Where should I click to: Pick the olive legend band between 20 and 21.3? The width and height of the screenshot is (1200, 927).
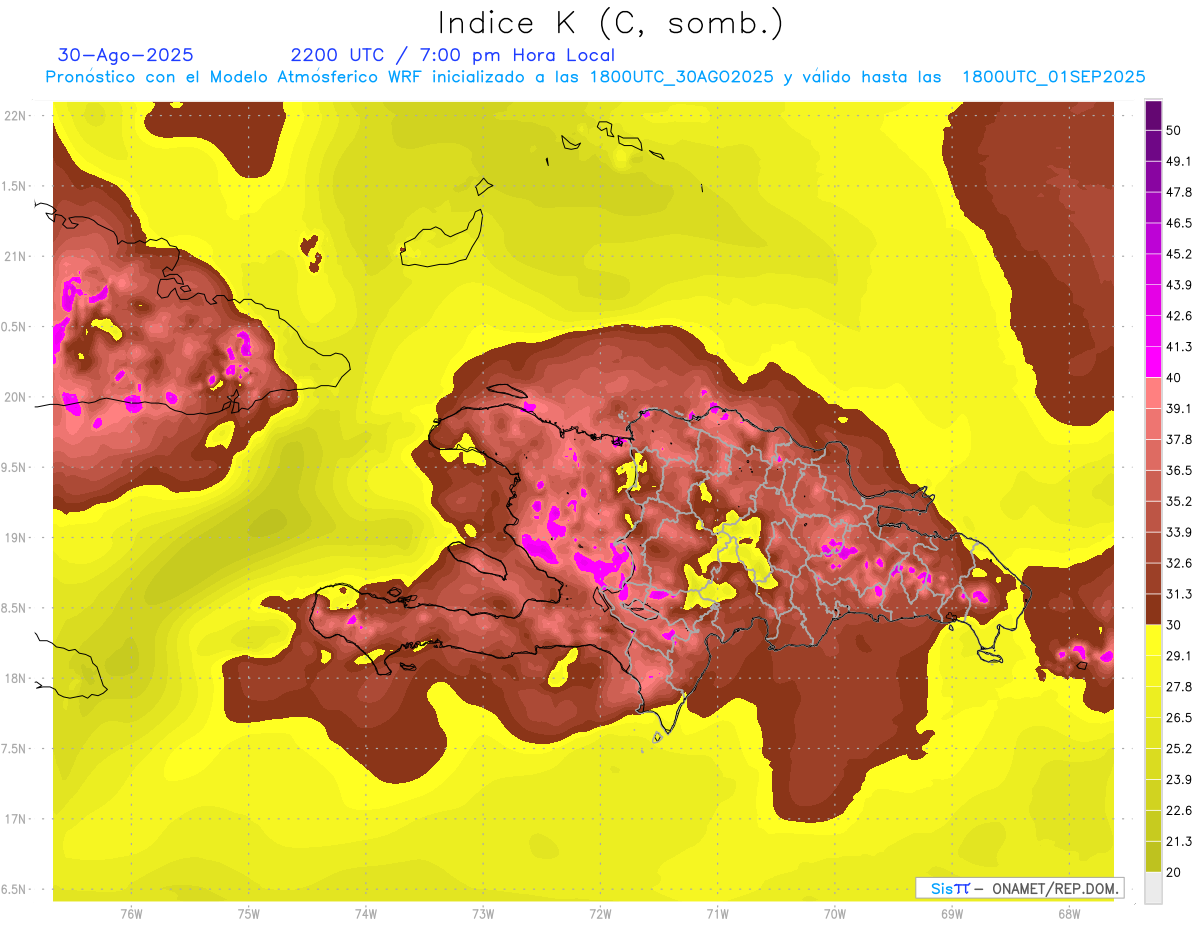tap(1153, 857)
